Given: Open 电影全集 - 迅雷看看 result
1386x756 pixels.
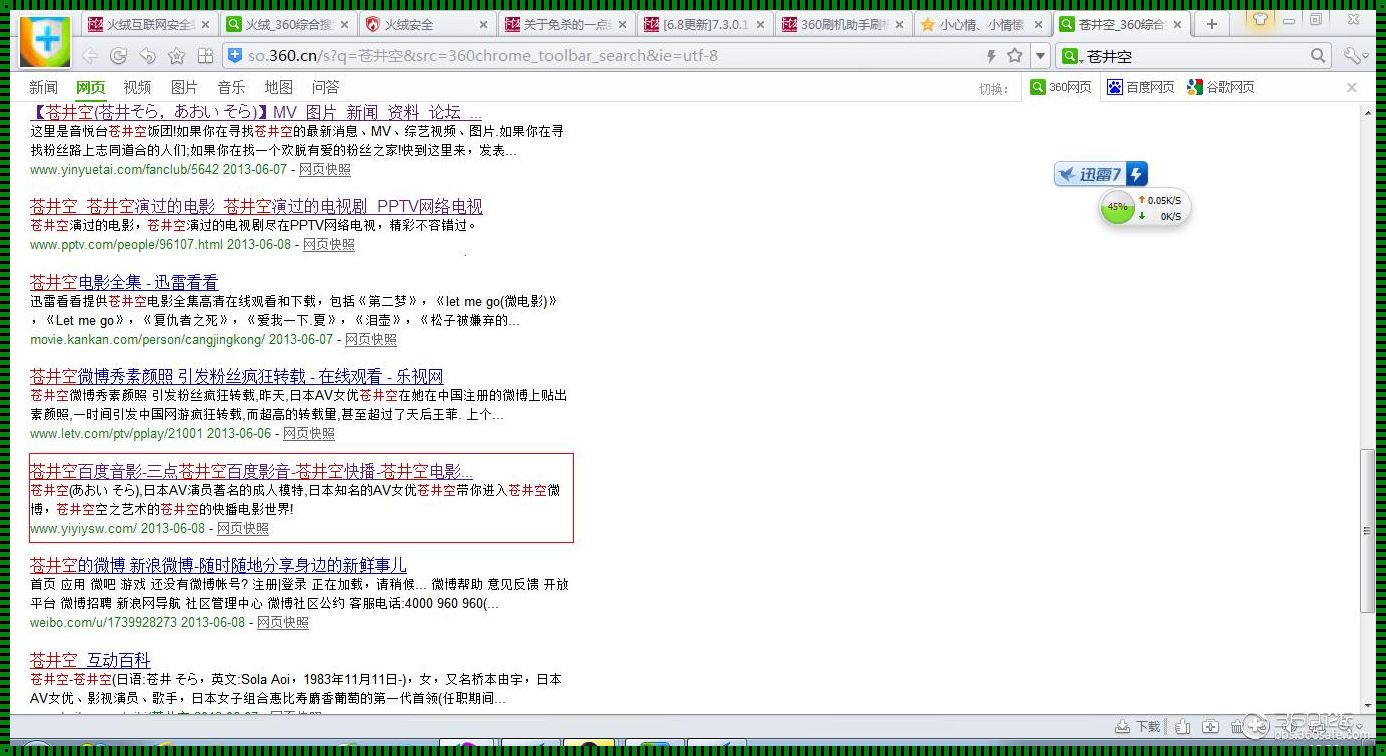Looking at the screenshot, I should (124, 283).
